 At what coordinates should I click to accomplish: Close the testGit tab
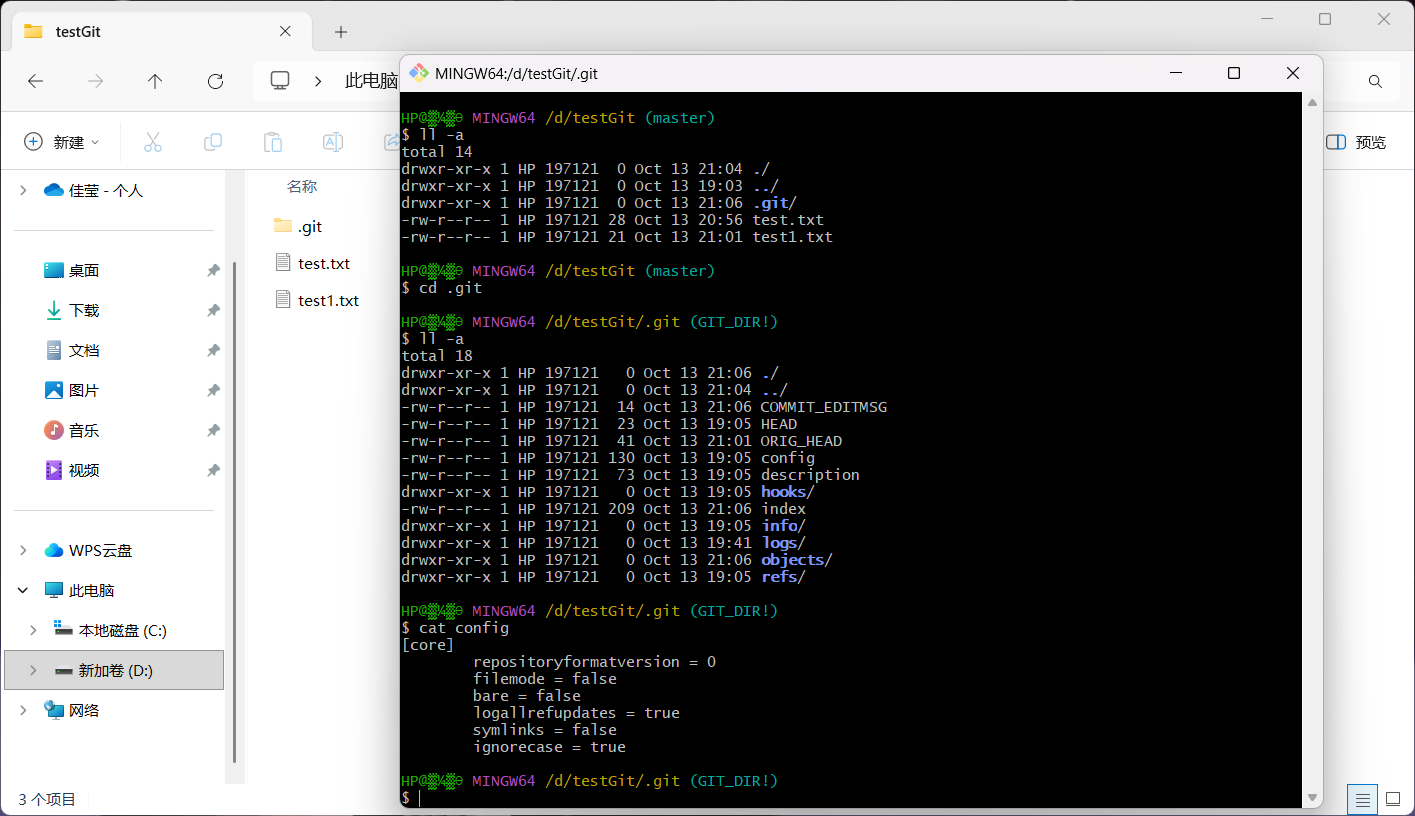click(x=285, y=31)
